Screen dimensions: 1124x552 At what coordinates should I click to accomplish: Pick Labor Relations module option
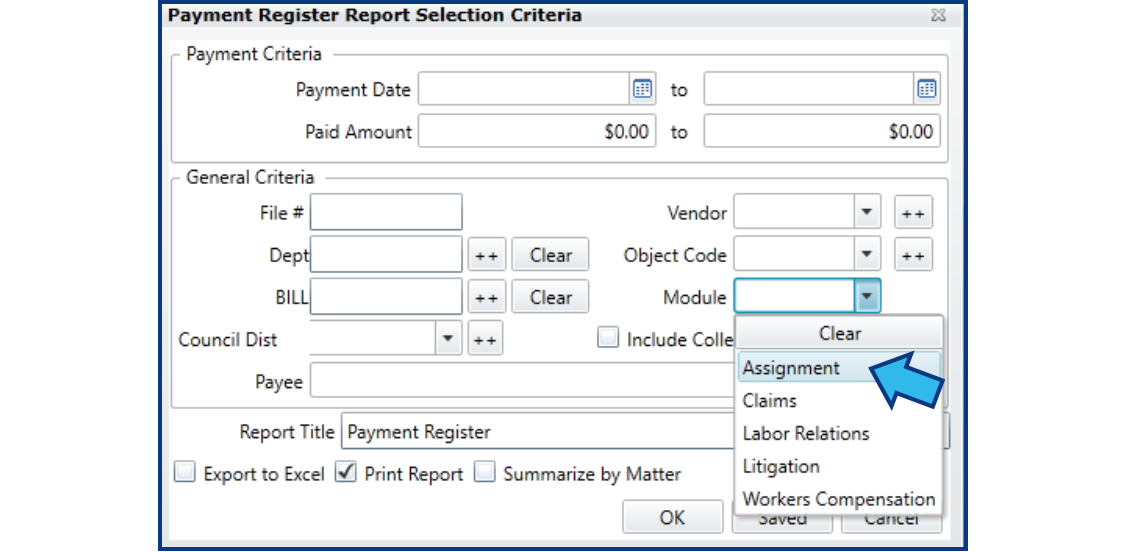pyautogui.click(x=839, y=434)
